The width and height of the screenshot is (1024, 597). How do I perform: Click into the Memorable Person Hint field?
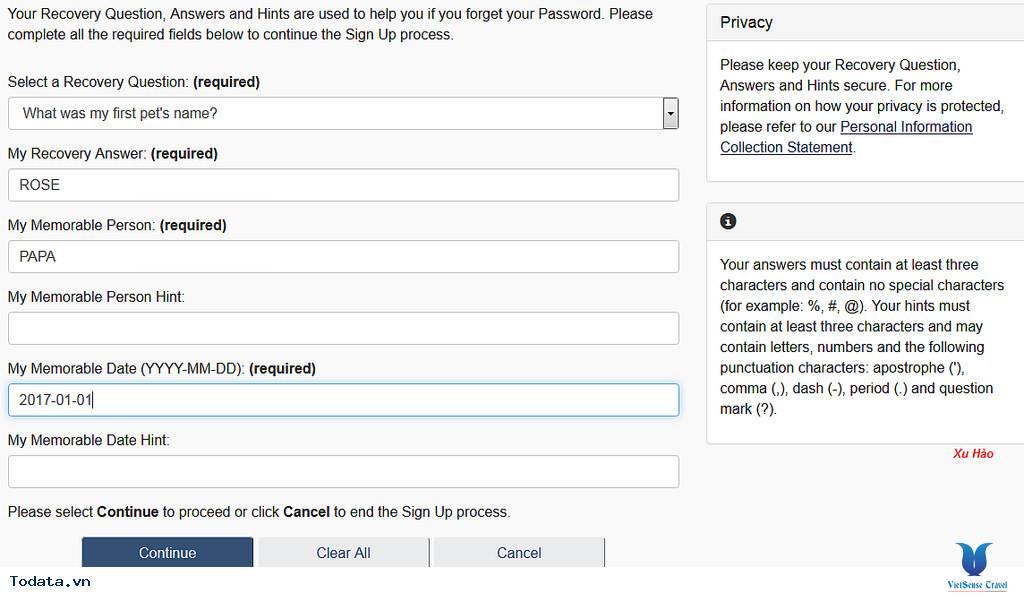[343, 328]
